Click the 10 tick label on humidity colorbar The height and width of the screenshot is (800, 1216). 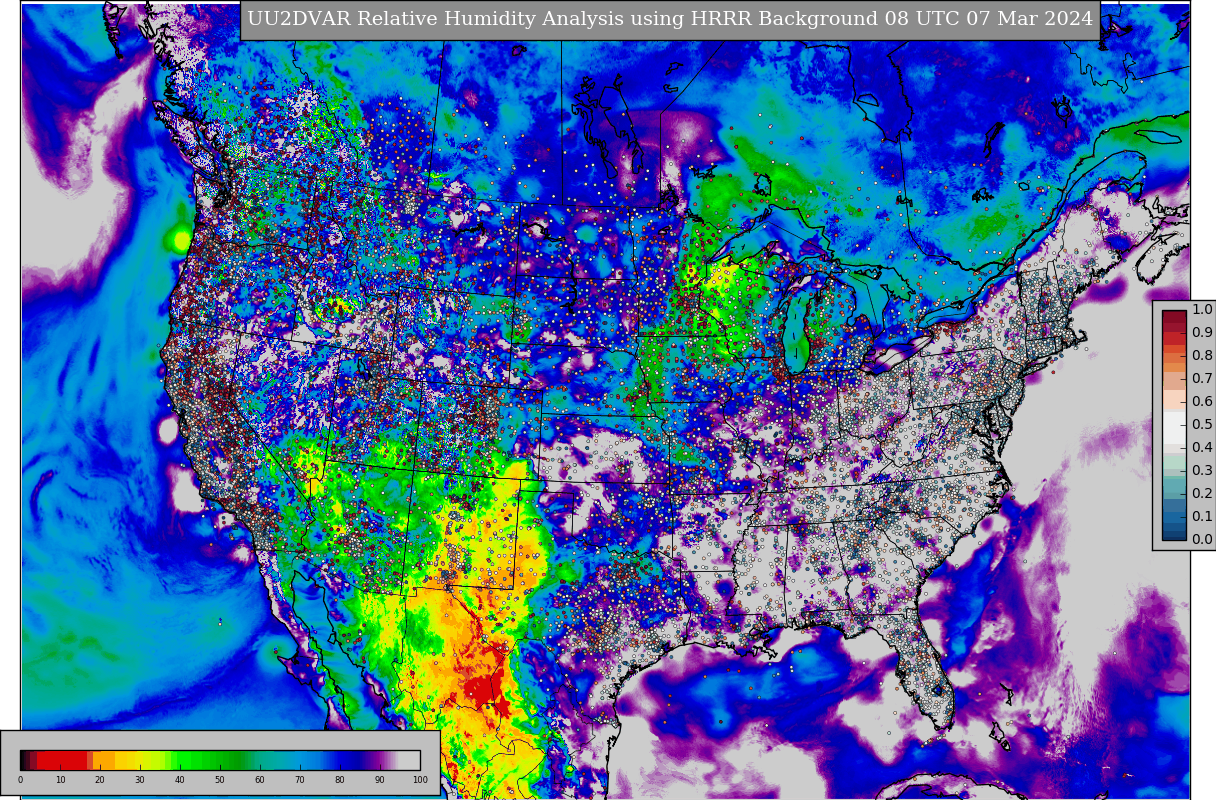[60, 780]
